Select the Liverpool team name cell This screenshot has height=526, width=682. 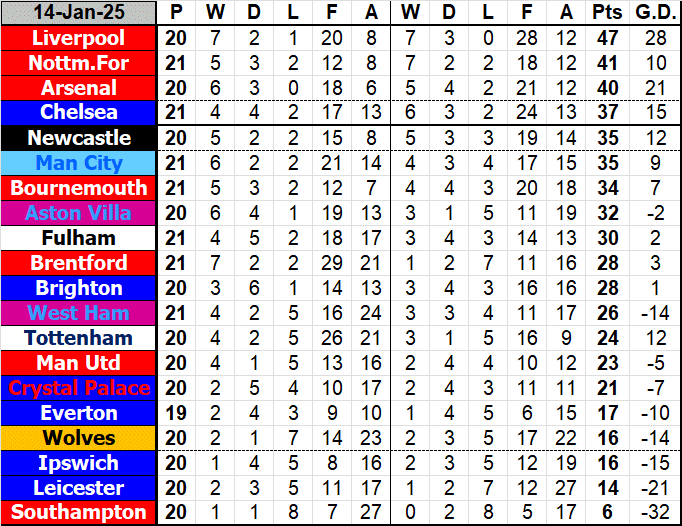(79, 38)
